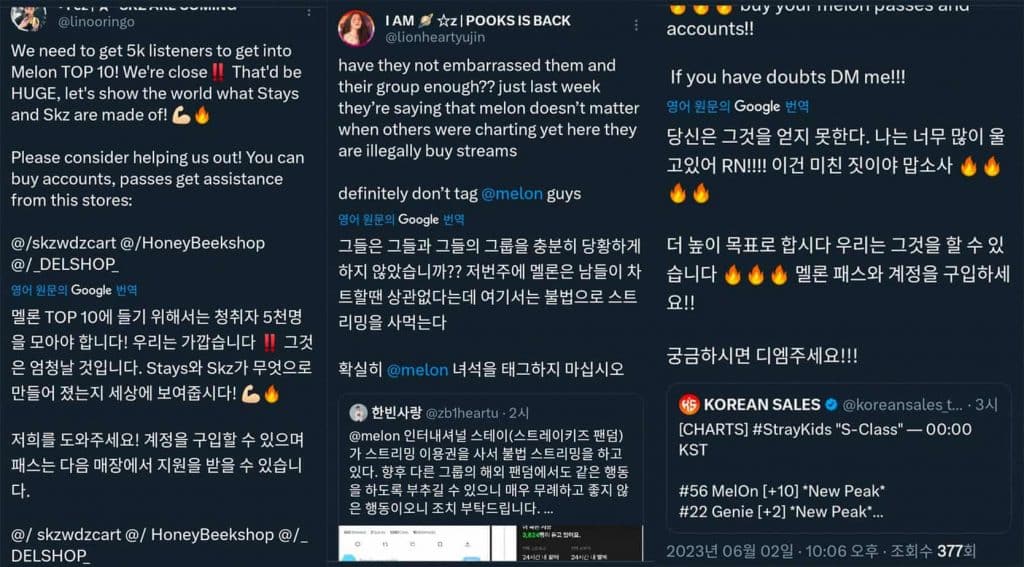Open the verified badge beside KOREAN SALES

(x=831, y=404)
